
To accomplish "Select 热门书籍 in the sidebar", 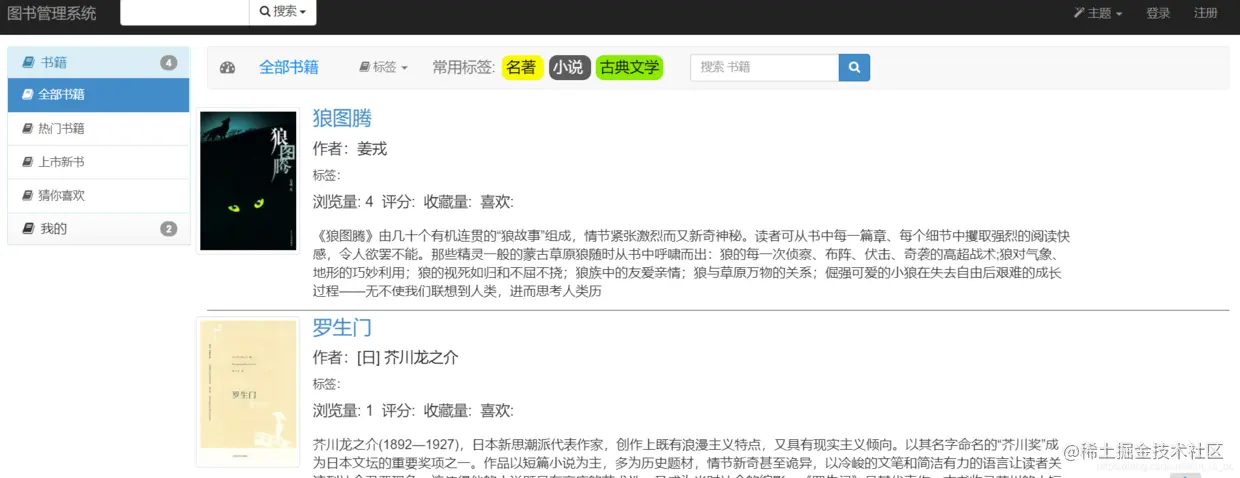I will [98, 129].
